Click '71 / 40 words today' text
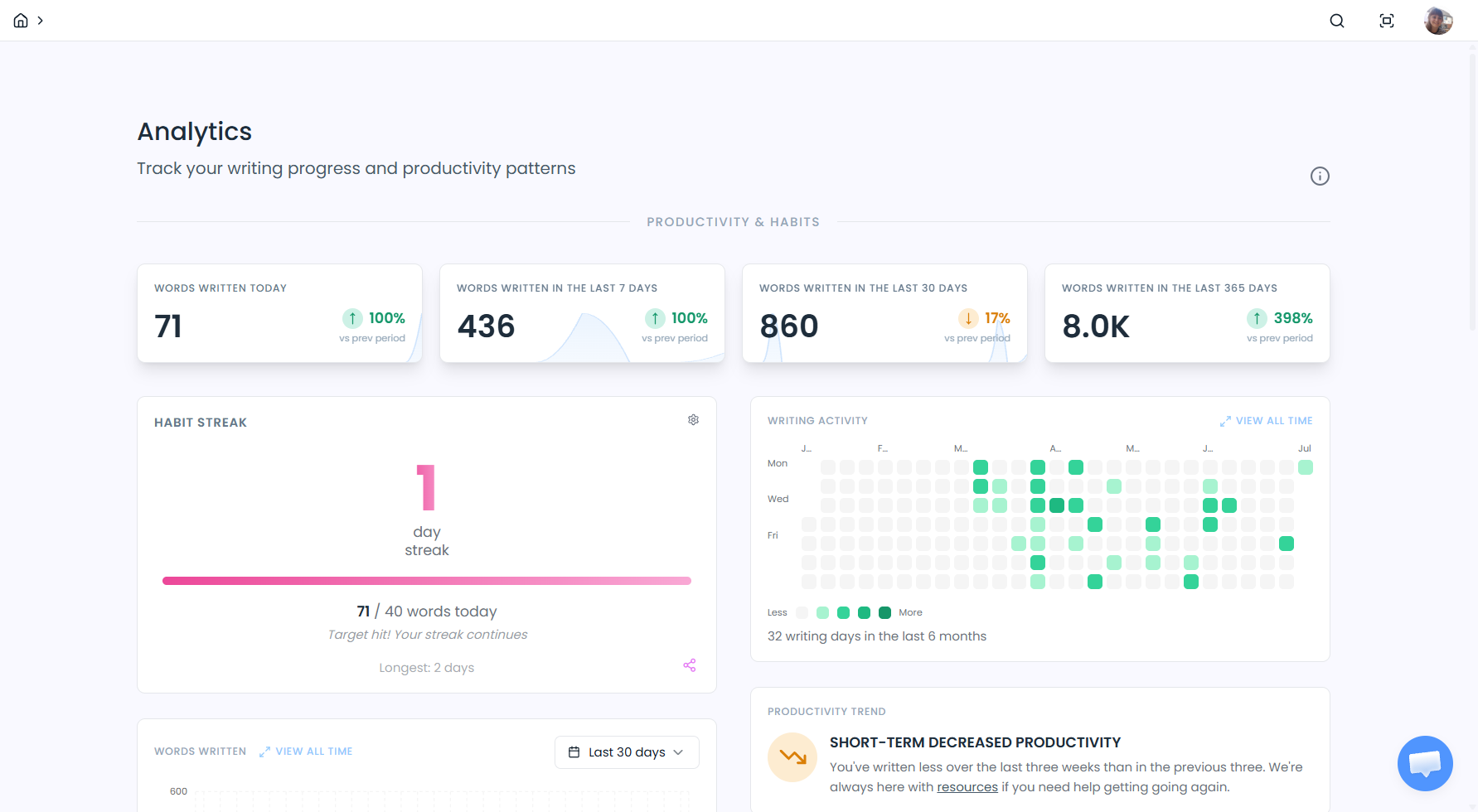This screenshot has height=812, width=1478. tap(427, 611)
